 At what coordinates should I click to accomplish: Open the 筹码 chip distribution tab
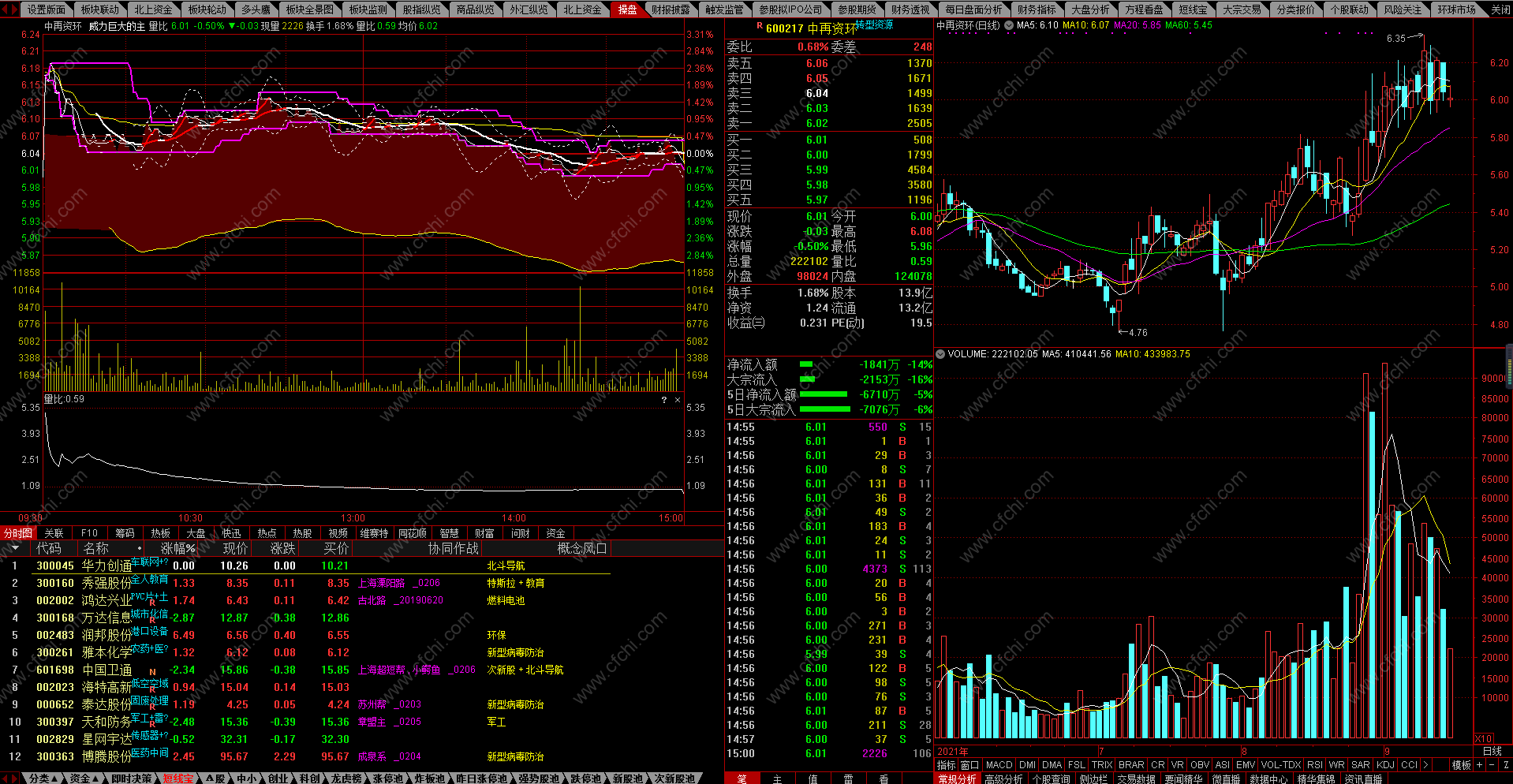pos(125,533)
